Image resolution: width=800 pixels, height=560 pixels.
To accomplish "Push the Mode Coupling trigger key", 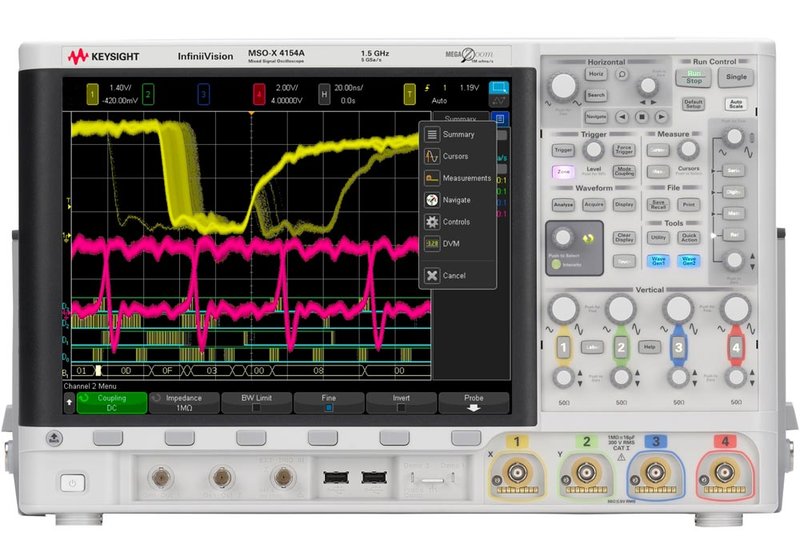I will (624, 172).
